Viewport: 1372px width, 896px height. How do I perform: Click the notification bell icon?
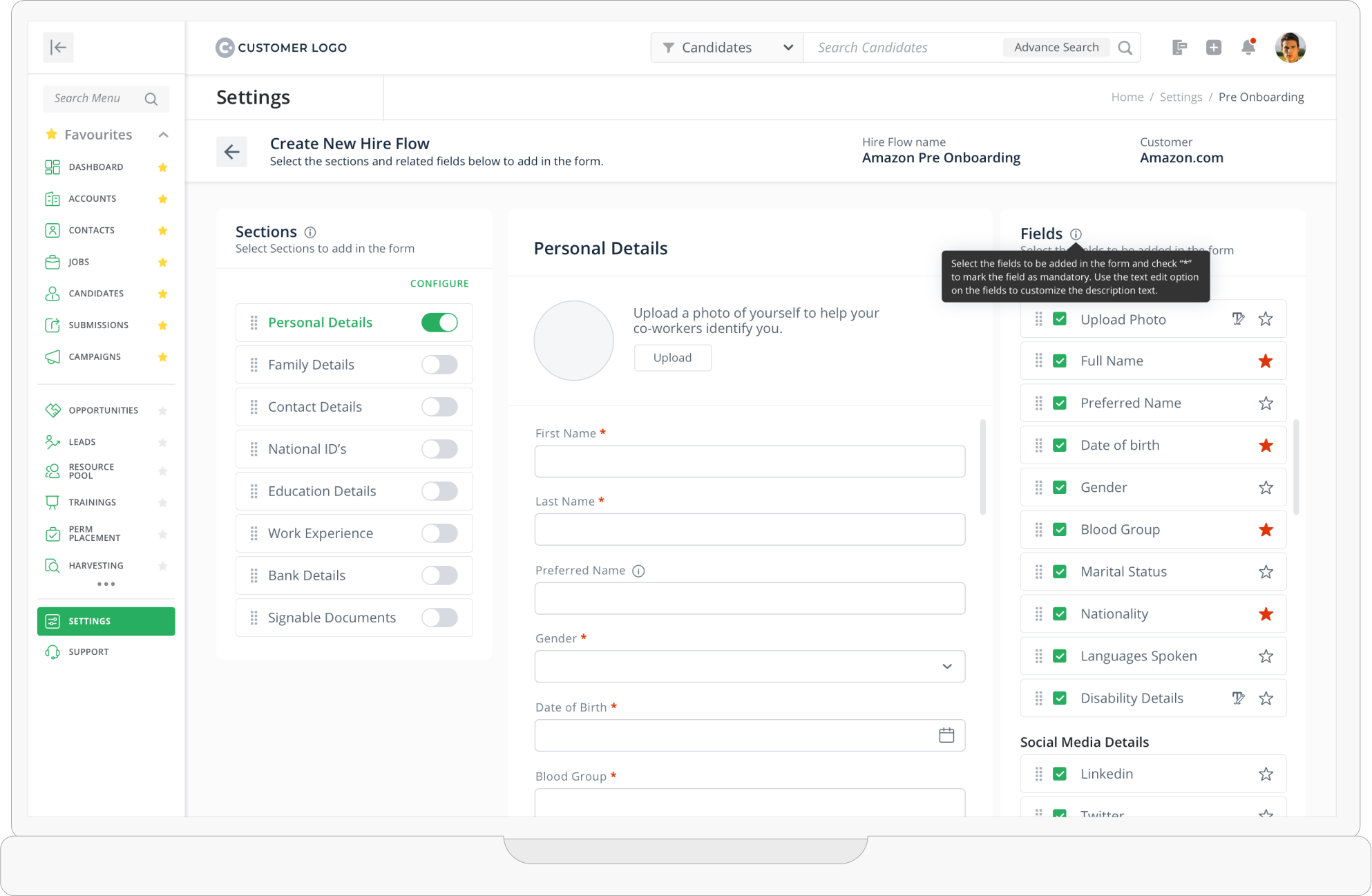click(1248, 48)
